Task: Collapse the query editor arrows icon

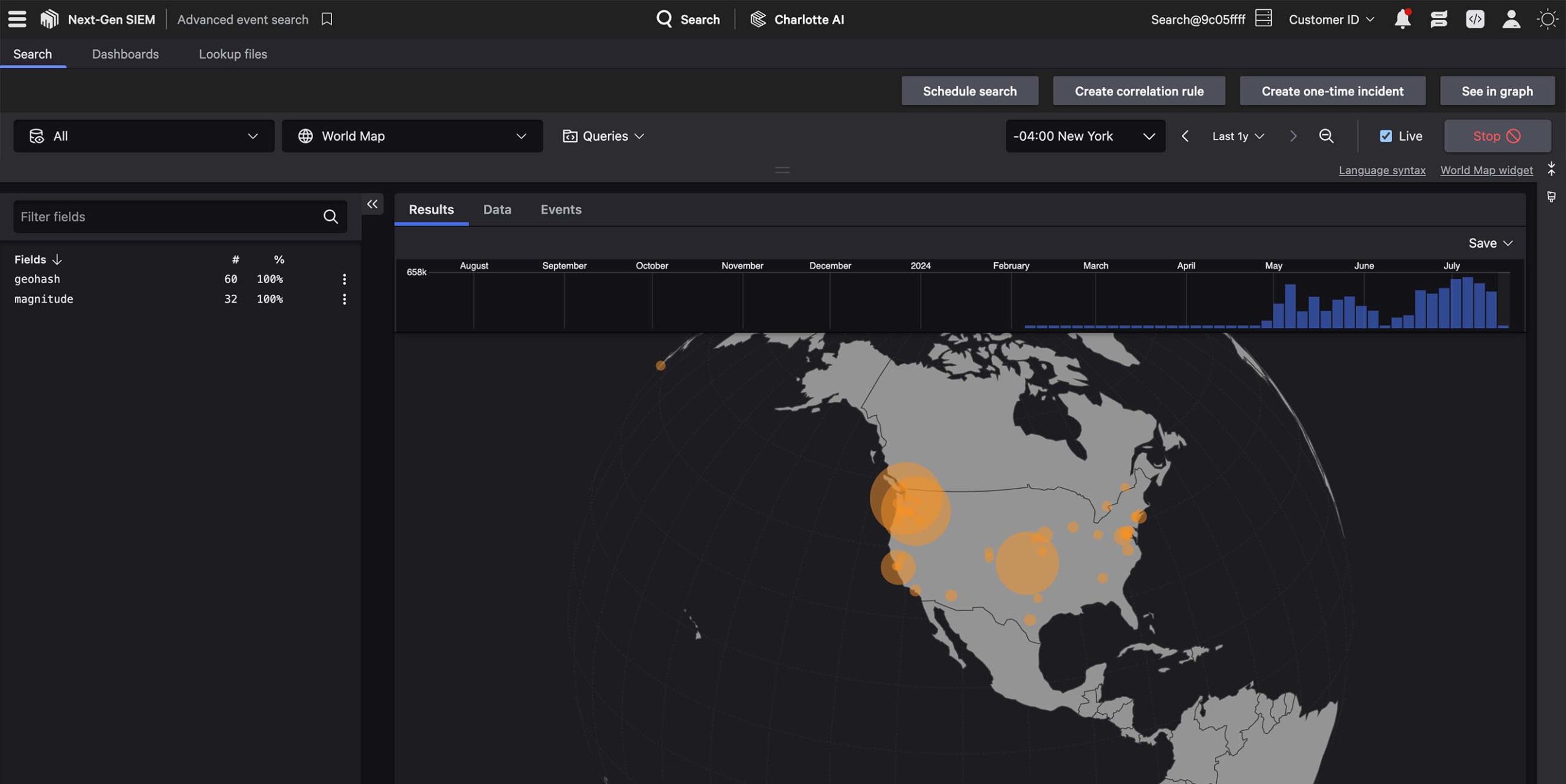Action: pyautogui.click(x=1551, y=169)
